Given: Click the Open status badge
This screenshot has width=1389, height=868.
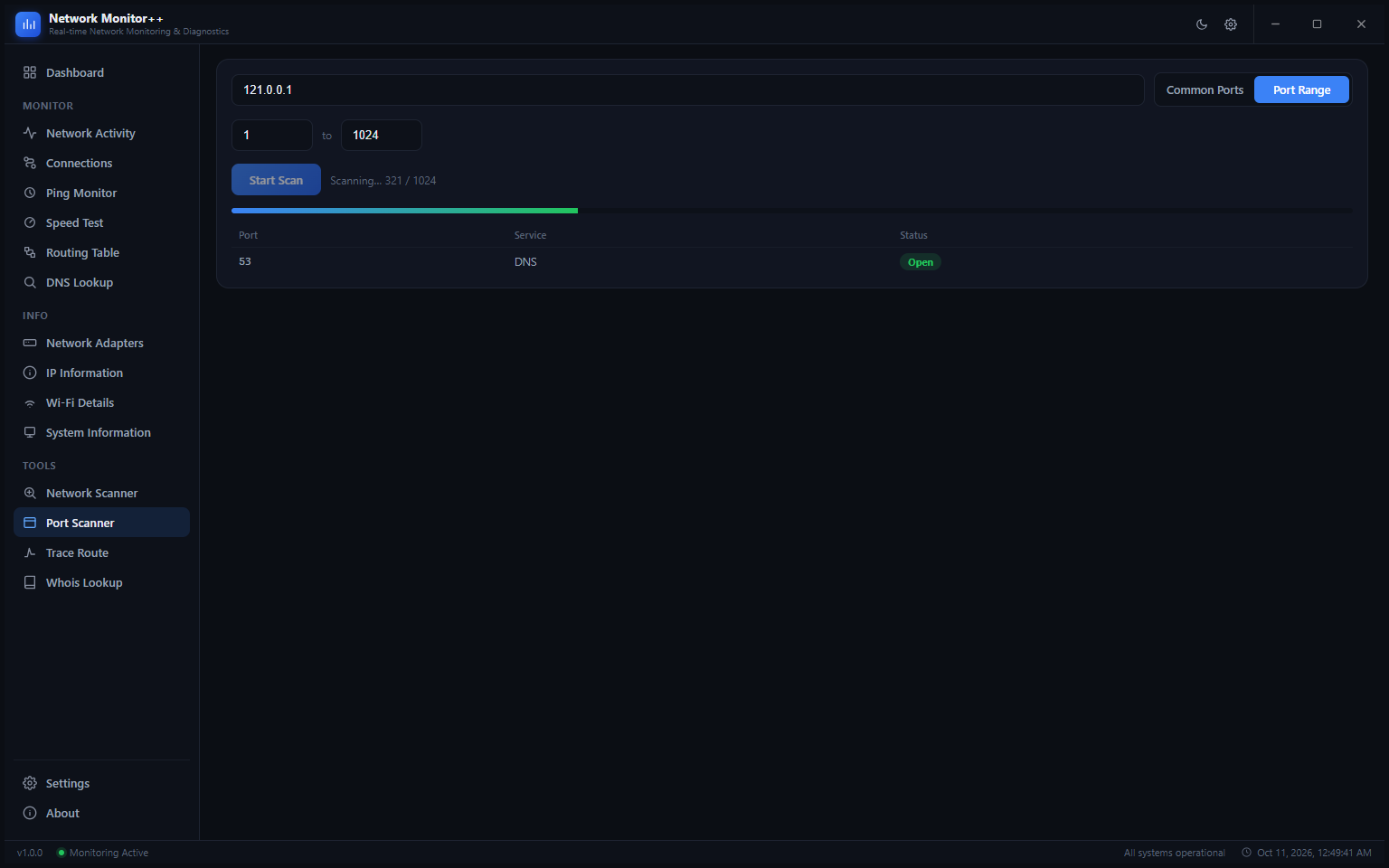Looking at the screenshot, I should [921, 262].
